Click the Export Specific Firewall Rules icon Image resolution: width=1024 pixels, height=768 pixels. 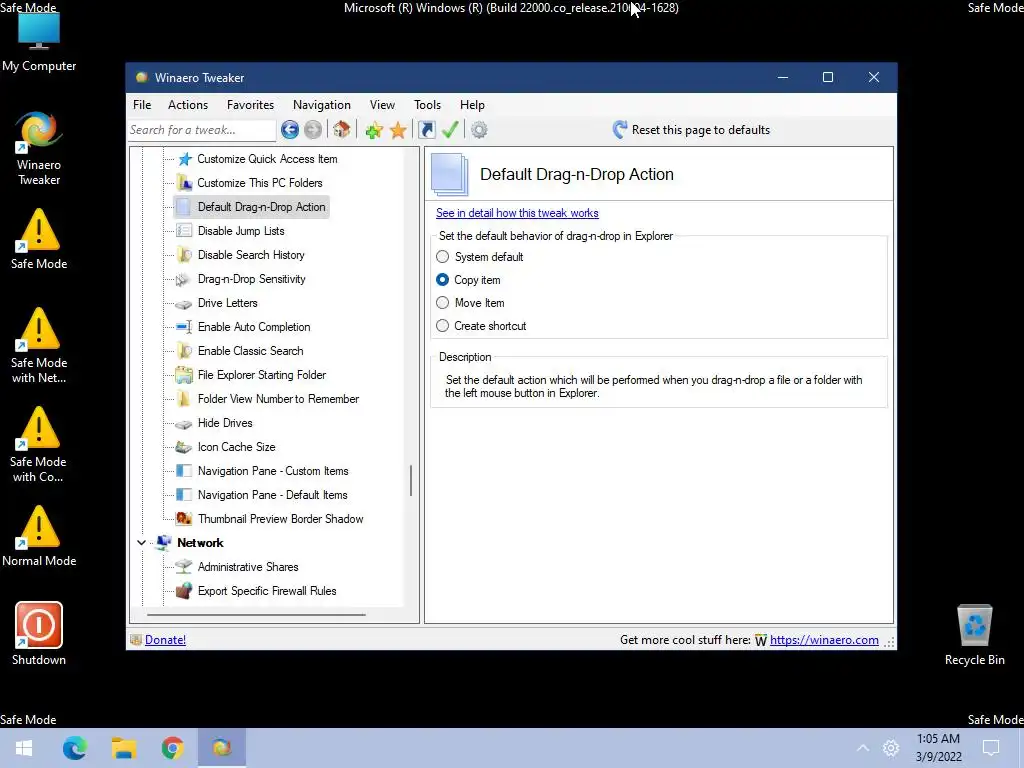tap(184, 590)
